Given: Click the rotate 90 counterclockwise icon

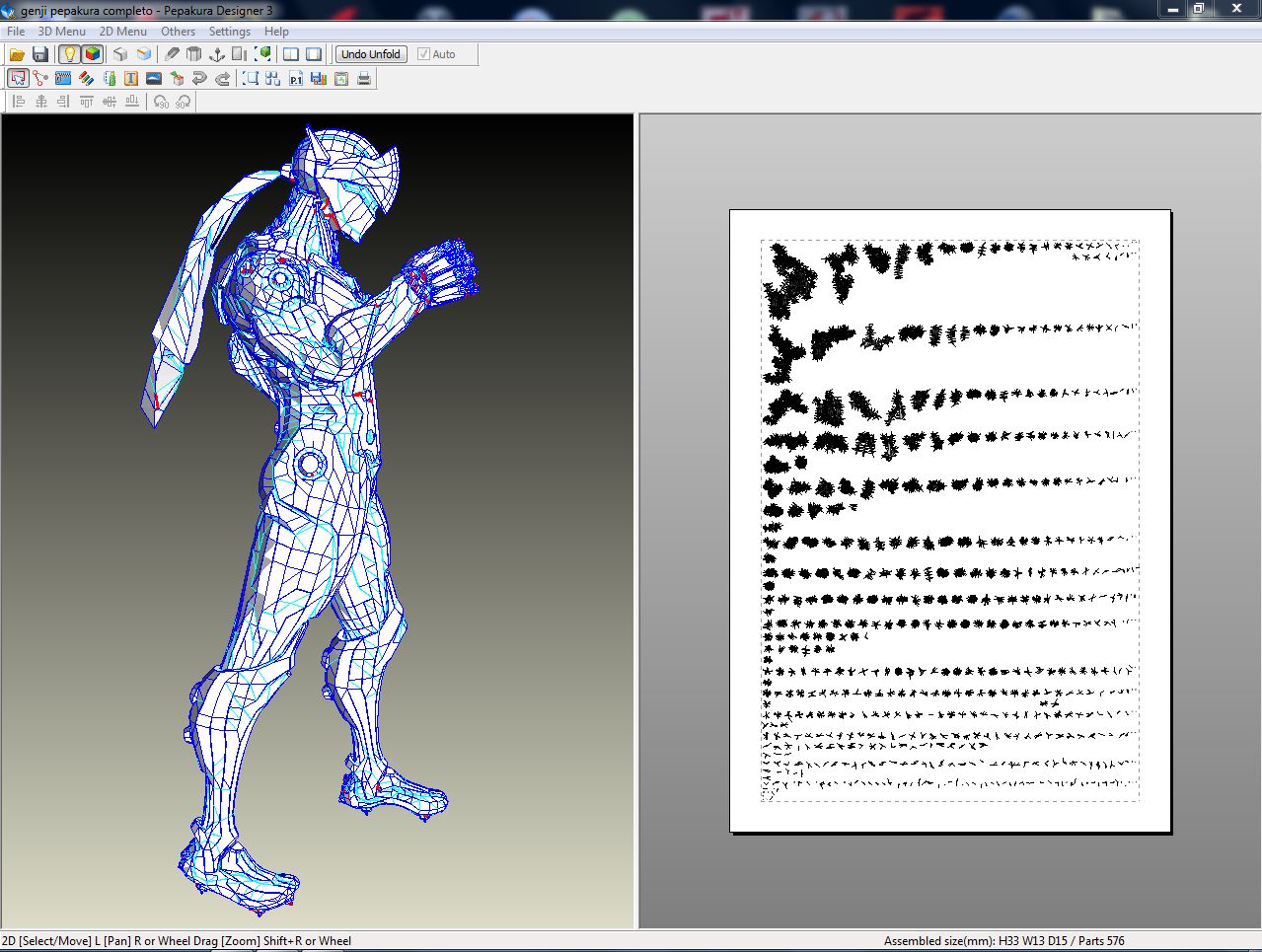Looking at the screenshot, I should click(161, 102).
